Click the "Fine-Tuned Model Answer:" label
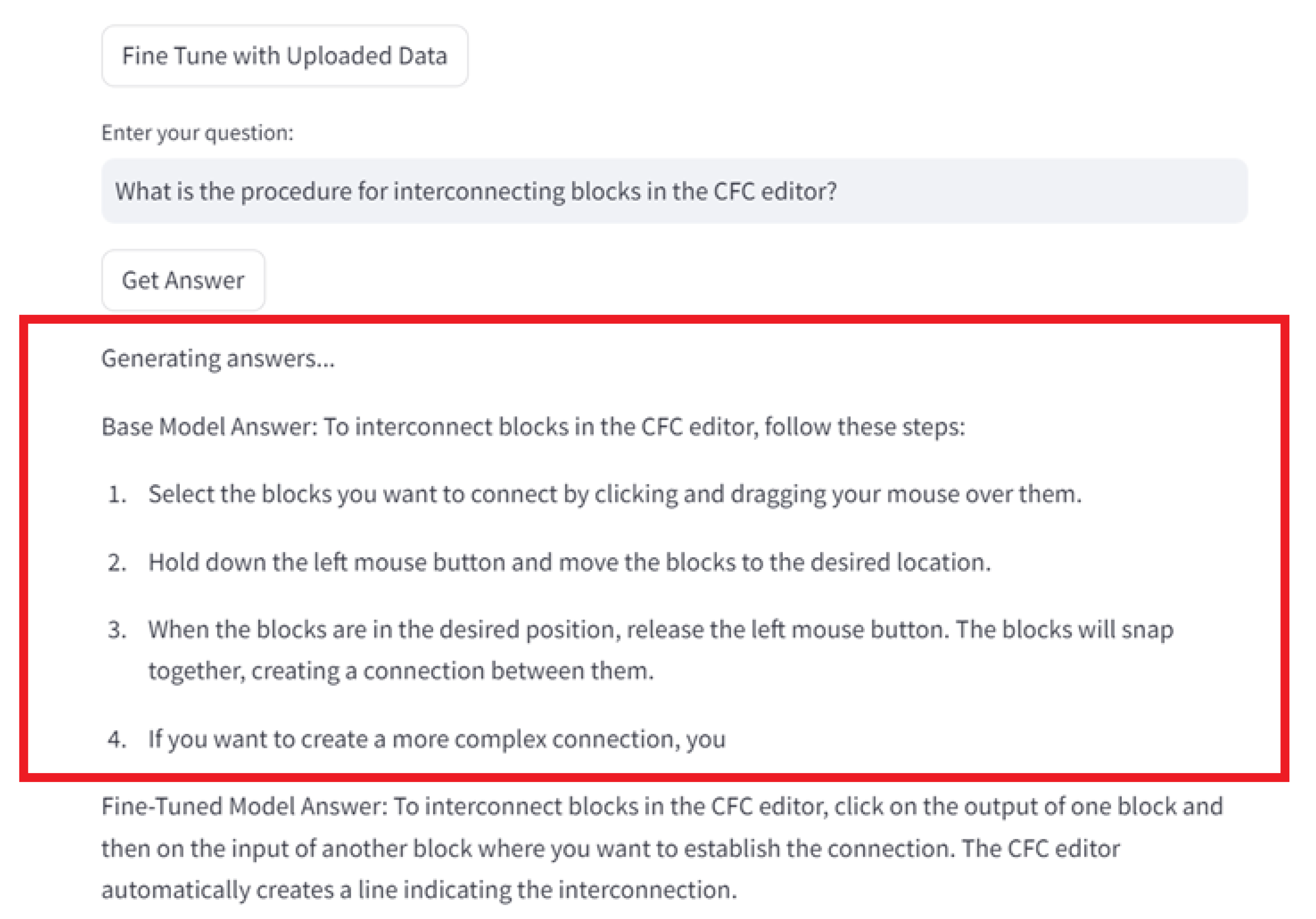 245,807
